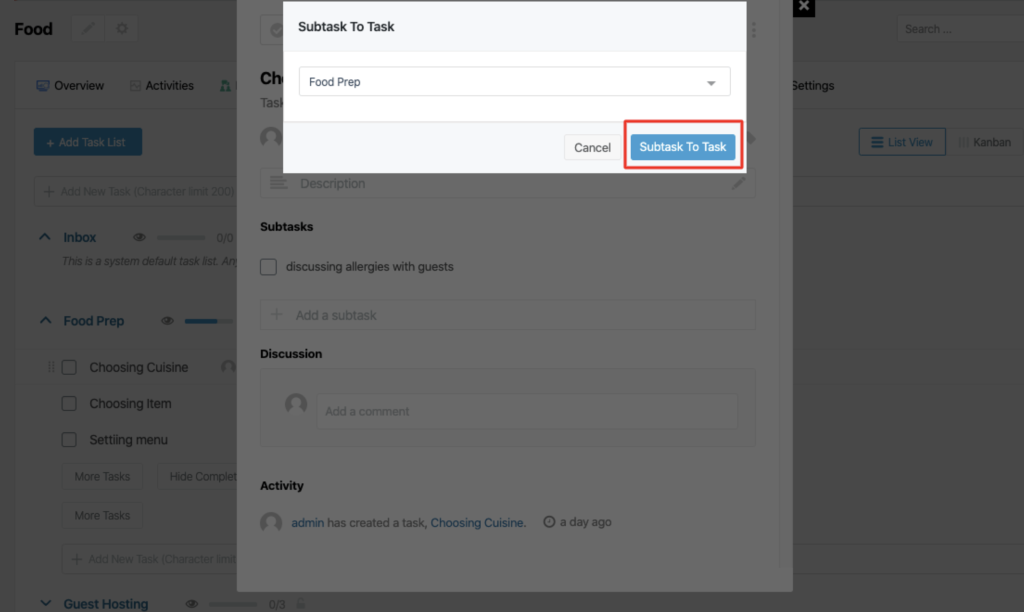The width and height of the screenshot is (1024, 612).
Task: Click the pencil edit icon beside Food title
Action: (88, 29)
